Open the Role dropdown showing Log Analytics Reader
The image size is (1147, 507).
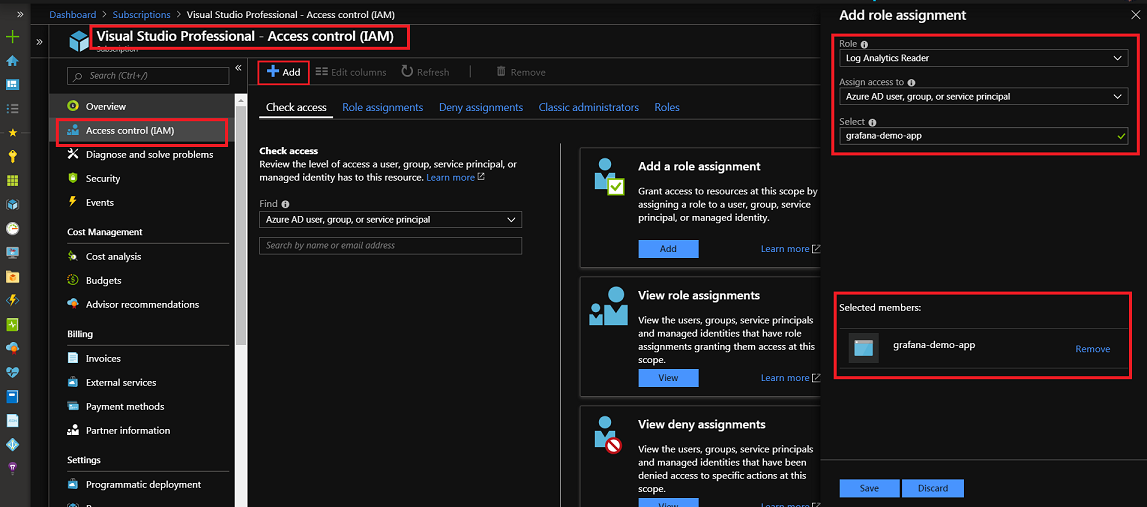pyautogui.click(x=983, y=58)
